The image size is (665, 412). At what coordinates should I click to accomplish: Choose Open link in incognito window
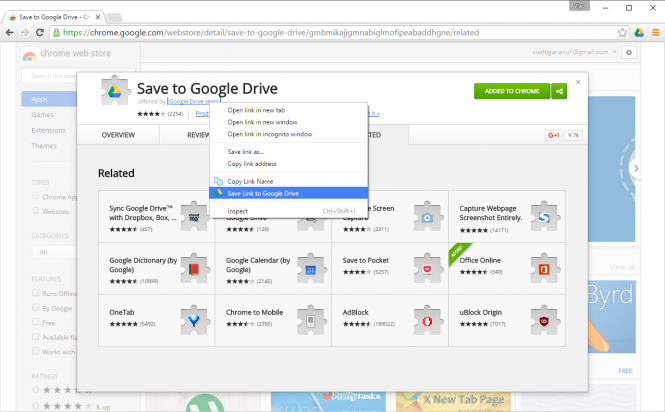pyautogui.click(x=288, y=134)
